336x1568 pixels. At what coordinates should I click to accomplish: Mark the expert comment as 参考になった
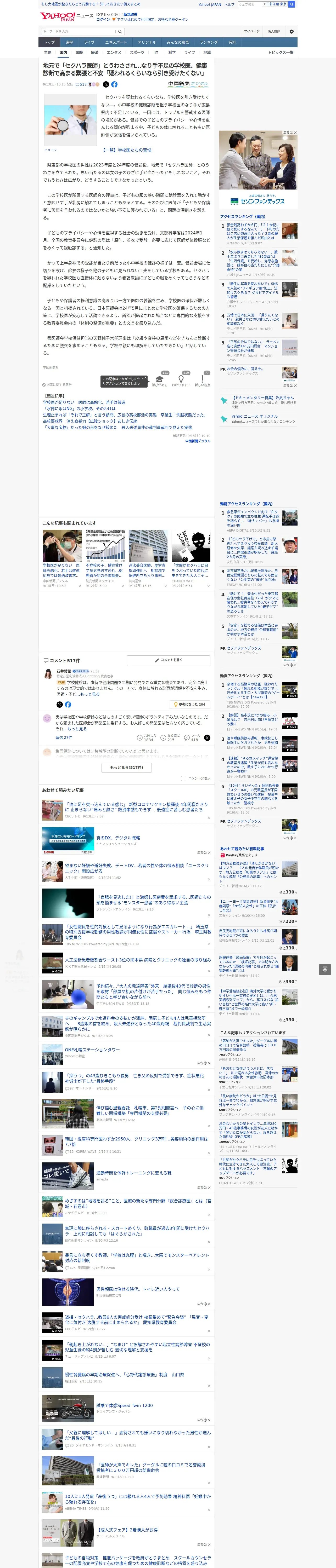coord(190,704)
